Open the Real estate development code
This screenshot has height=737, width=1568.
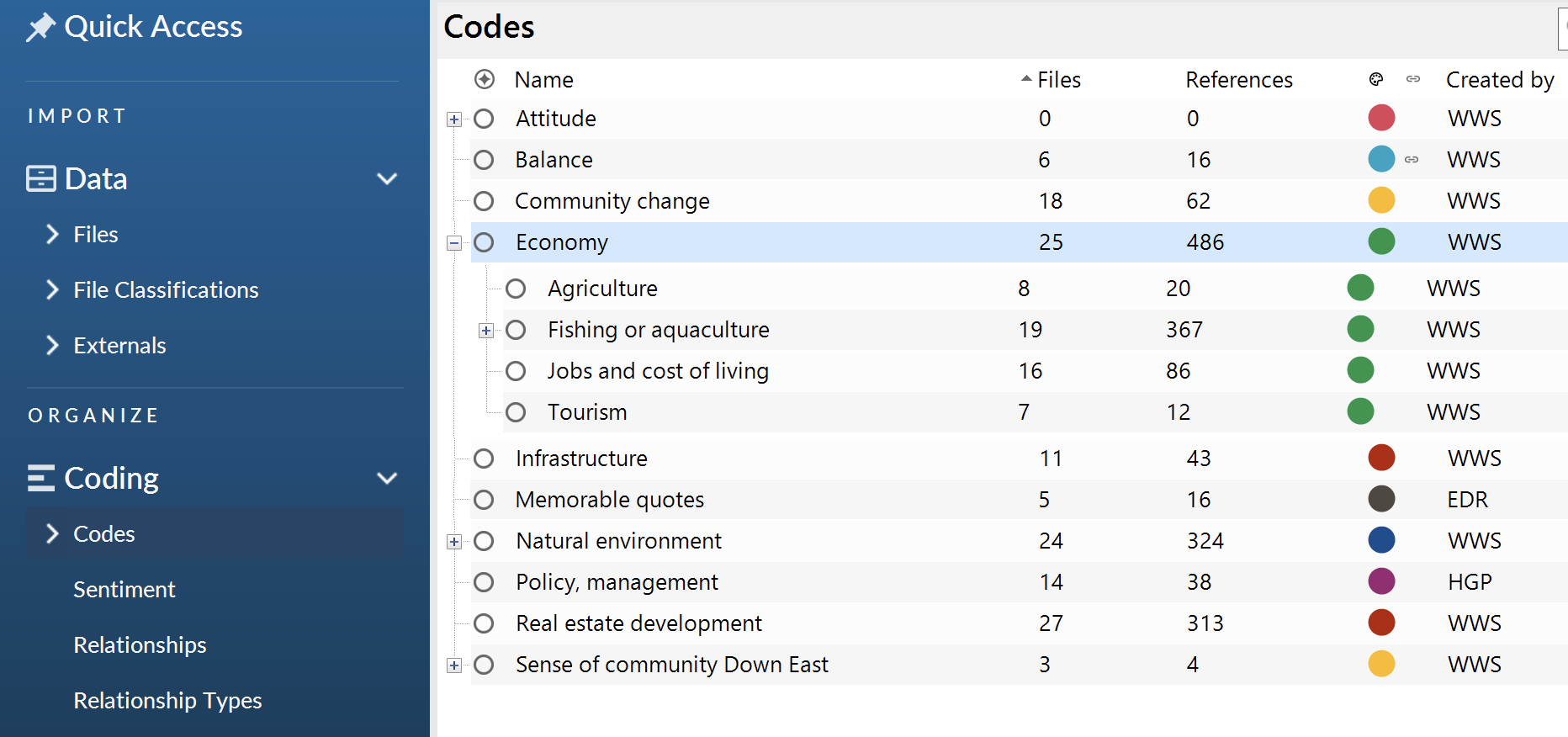tap(638, 623)
